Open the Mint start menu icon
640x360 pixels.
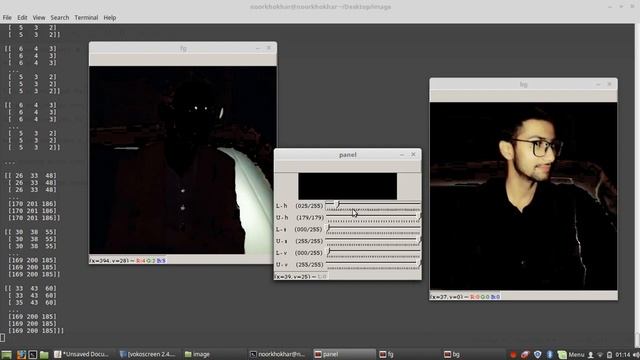6,354
